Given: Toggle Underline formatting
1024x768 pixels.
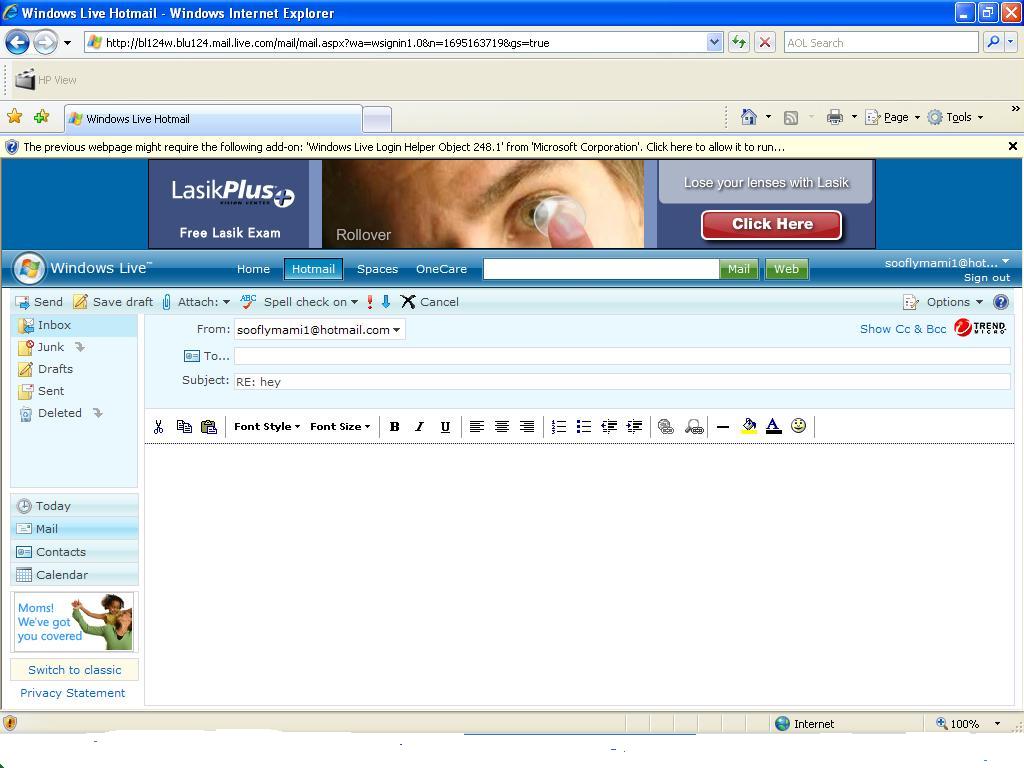Looking at the screenshot, I should 445,426.
